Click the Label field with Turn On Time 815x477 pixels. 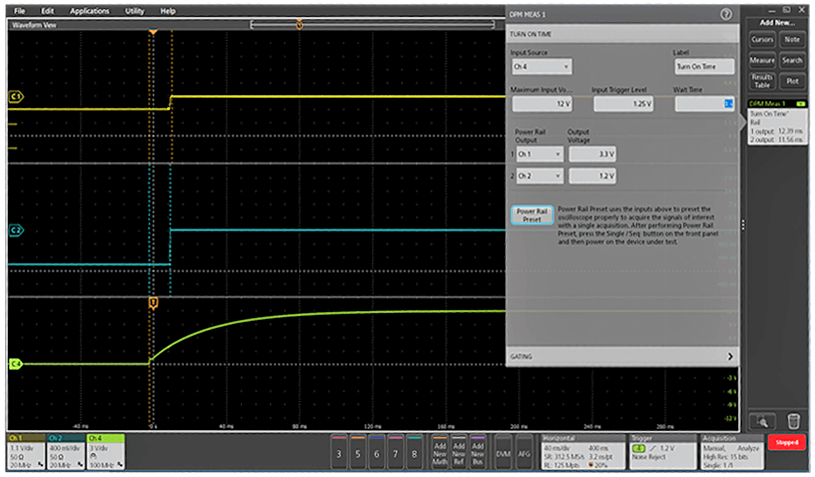(704, 67)
